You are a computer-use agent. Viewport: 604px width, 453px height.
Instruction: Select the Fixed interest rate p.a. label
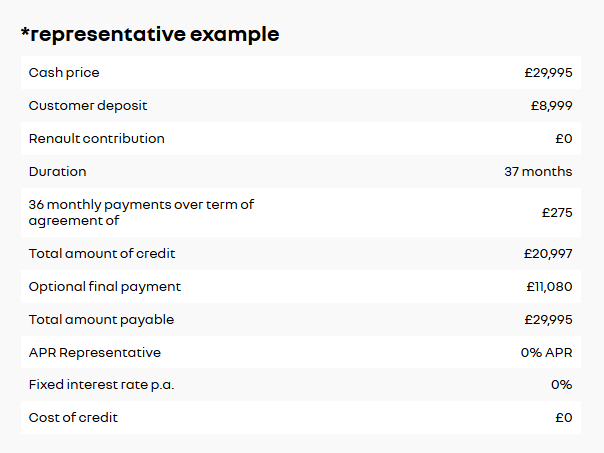pyautogui.click(x=101, y=385)
